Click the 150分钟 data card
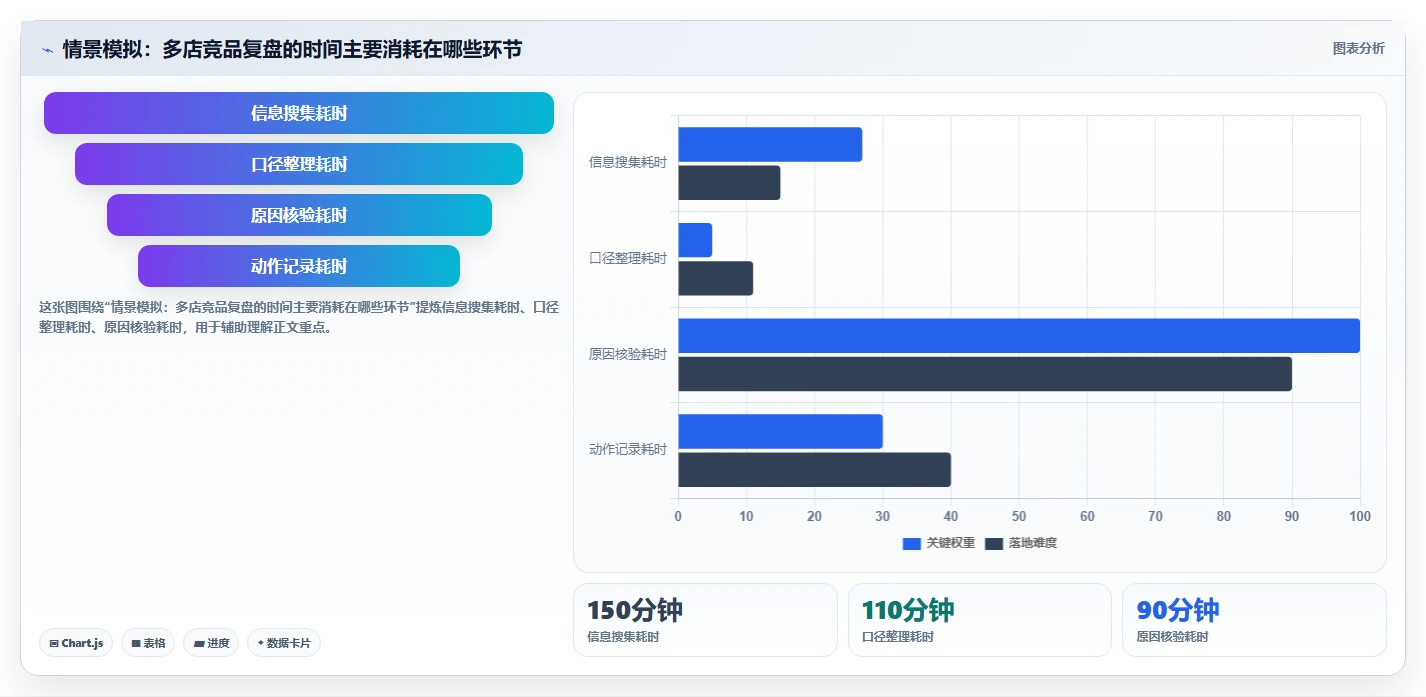Image resolution: width=1426 pixels, height=697 pixels. (705, 620)
